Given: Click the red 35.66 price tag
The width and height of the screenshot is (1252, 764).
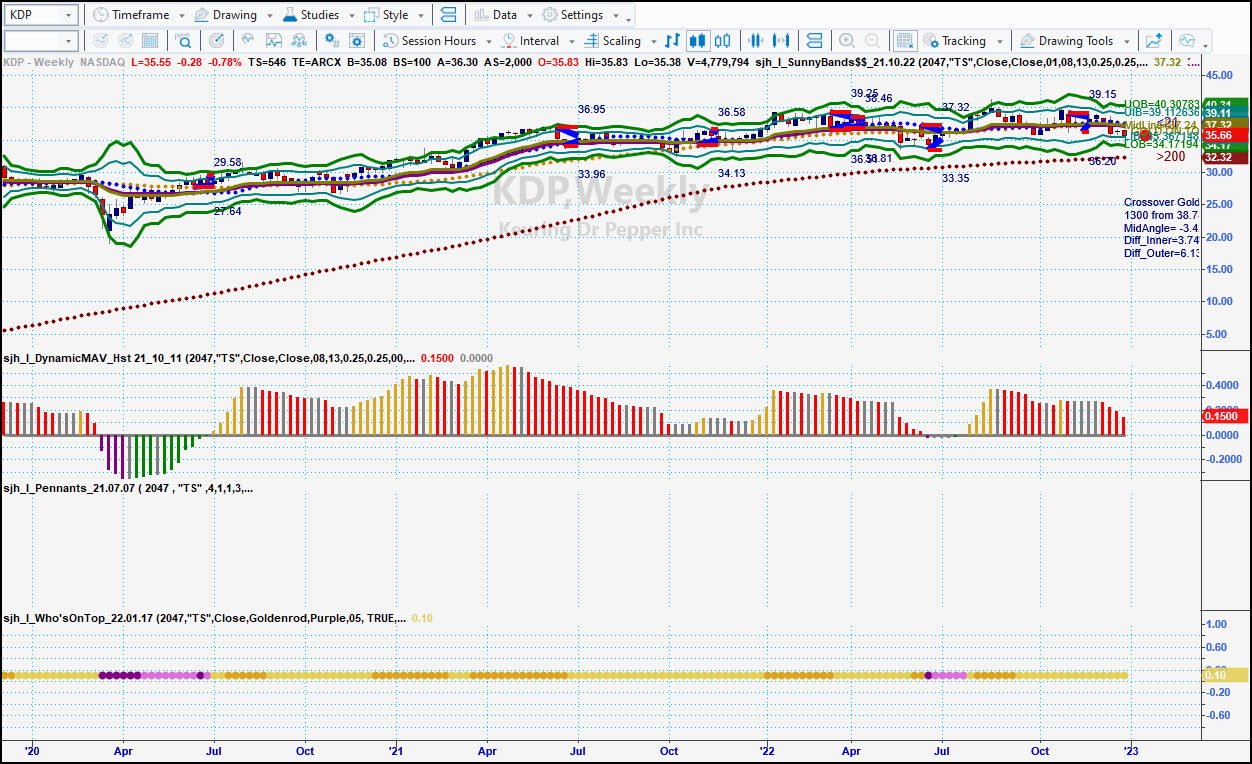Looking at the screenshot, I should 1225,135.
